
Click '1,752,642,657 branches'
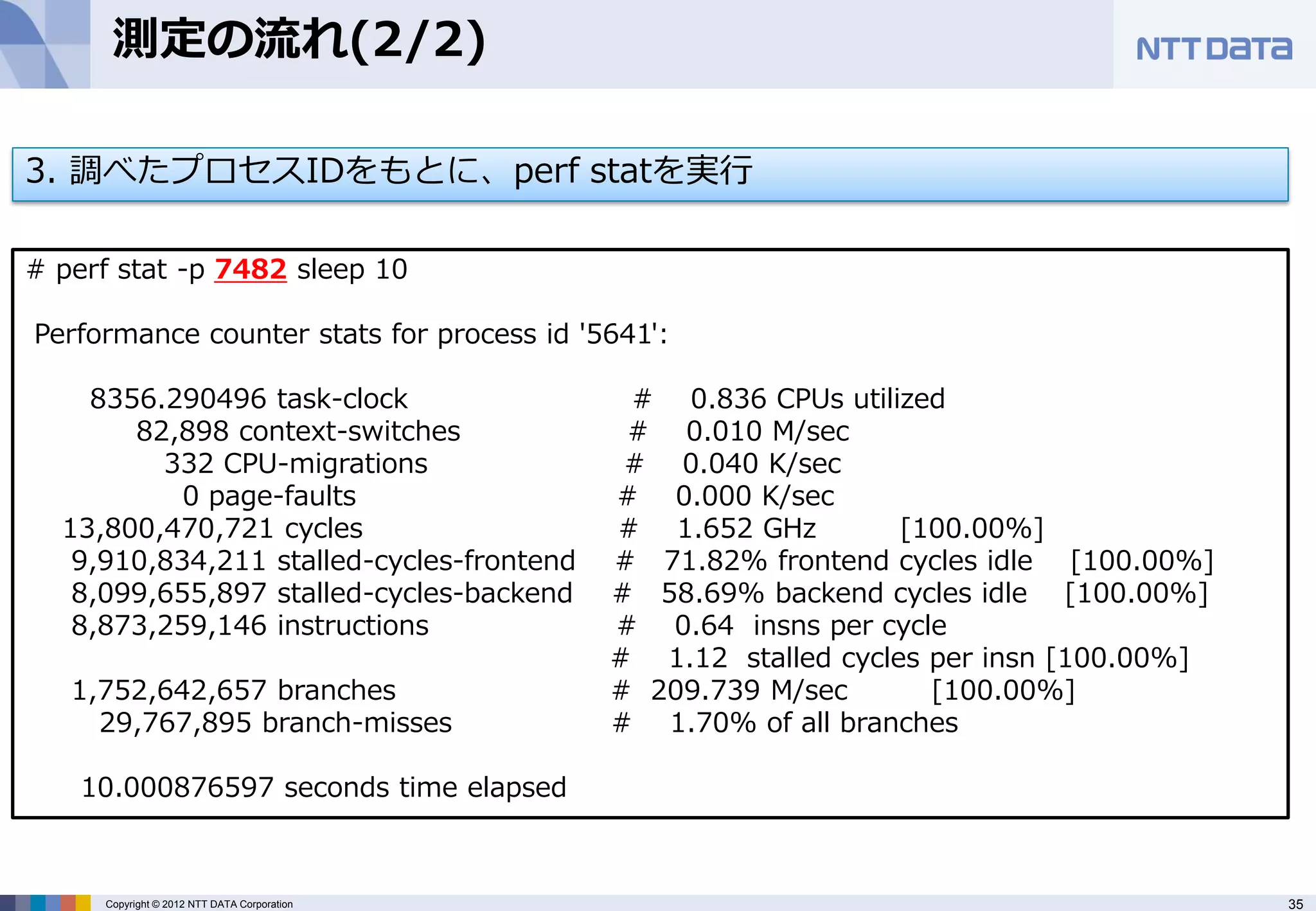click(x=234, y=691)
